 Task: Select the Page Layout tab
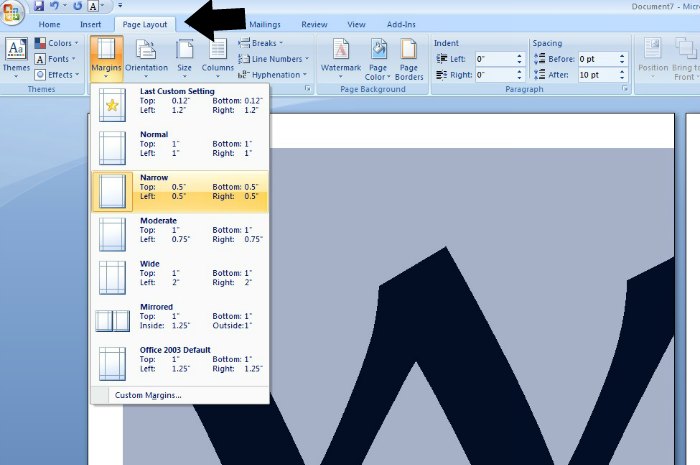click(x=145, y=25)
